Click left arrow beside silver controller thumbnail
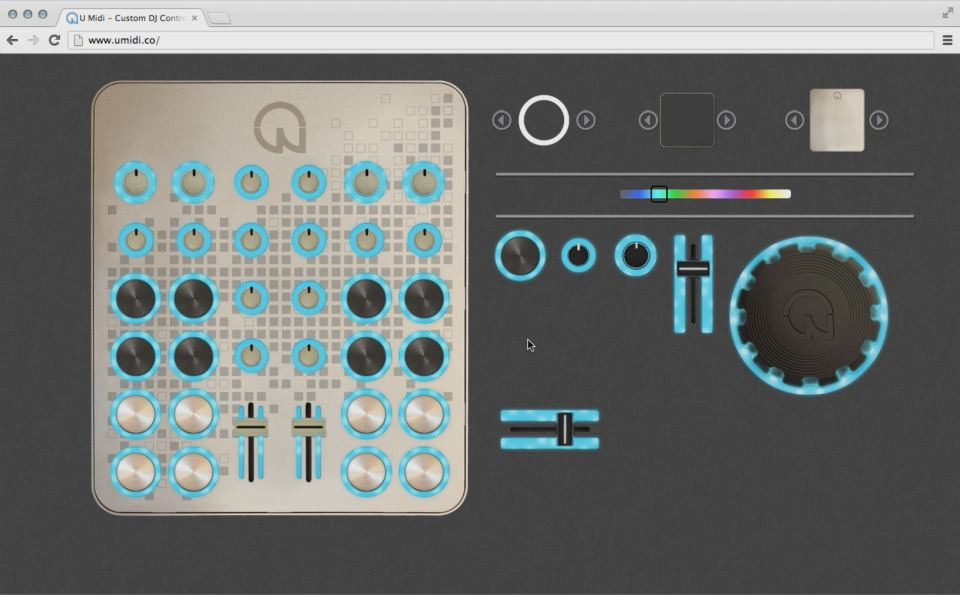This screenshot has height=595, width=960. point(794,120)
